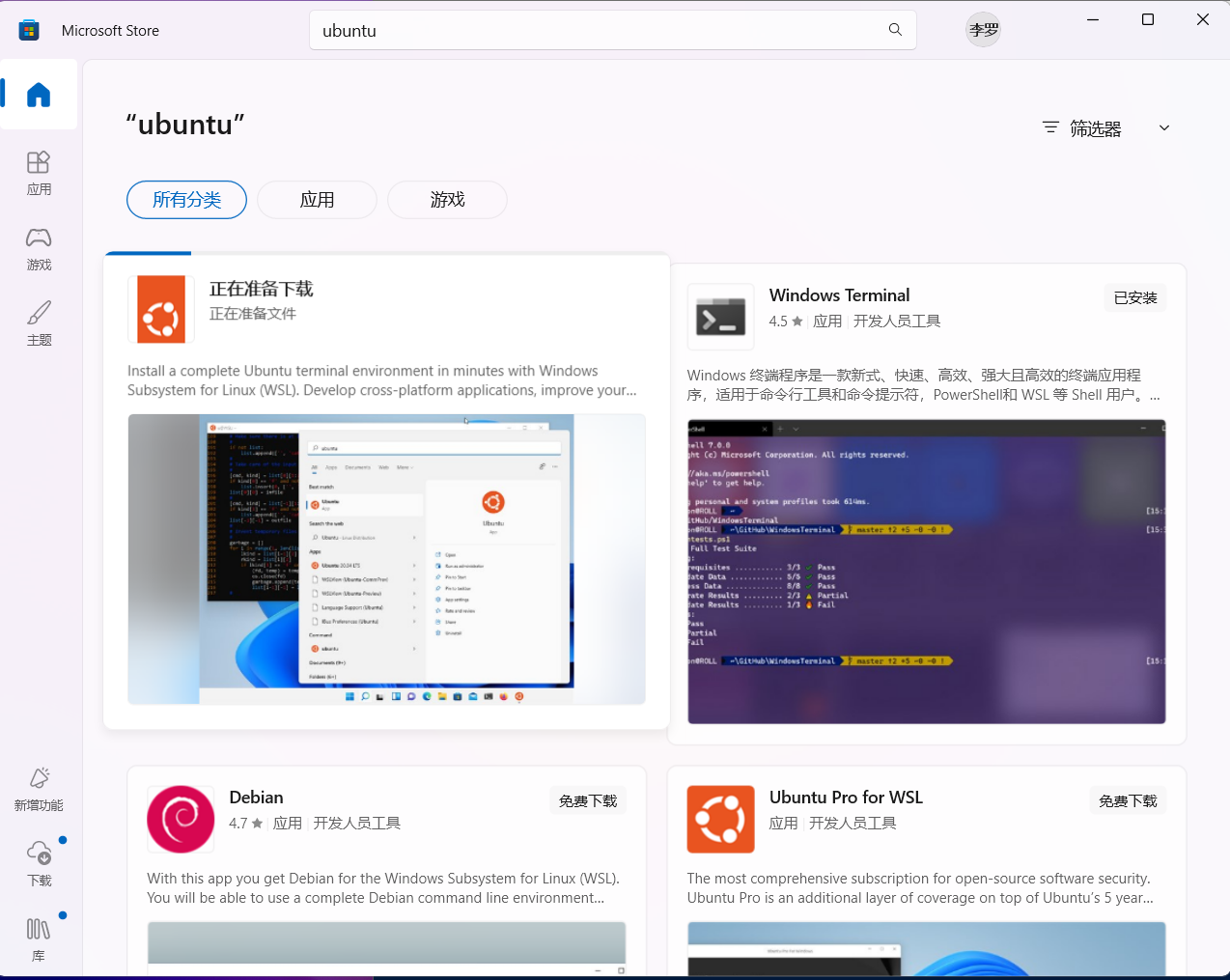The image size is (1230, 980).
Task: Click the Windows Terminal description paragraph
Action: (924, 385)
